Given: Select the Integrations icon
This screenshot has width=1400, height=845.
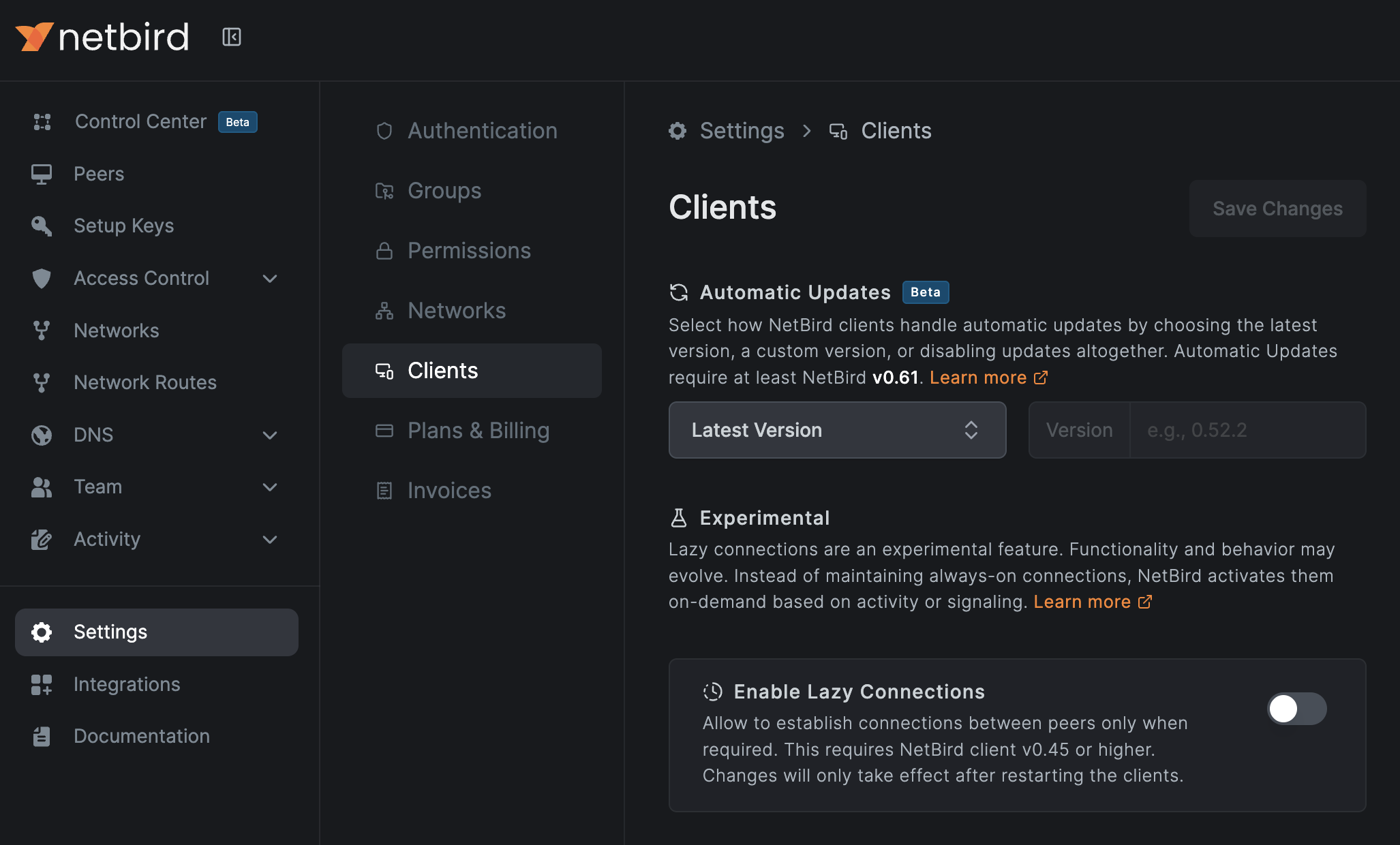Looking at the screenshot, I should pyautogui.click(x=42, y=684).
